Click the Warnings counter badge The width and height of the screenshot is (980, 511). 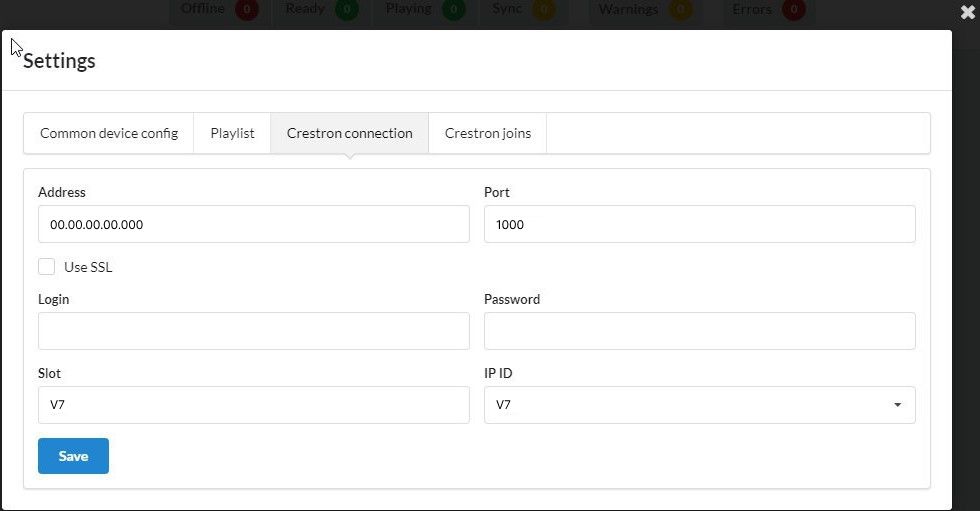coord(680,9)
